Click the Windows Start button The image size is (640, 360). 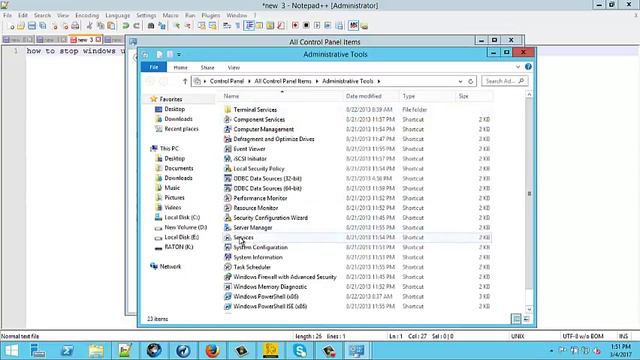pos(11,351)
